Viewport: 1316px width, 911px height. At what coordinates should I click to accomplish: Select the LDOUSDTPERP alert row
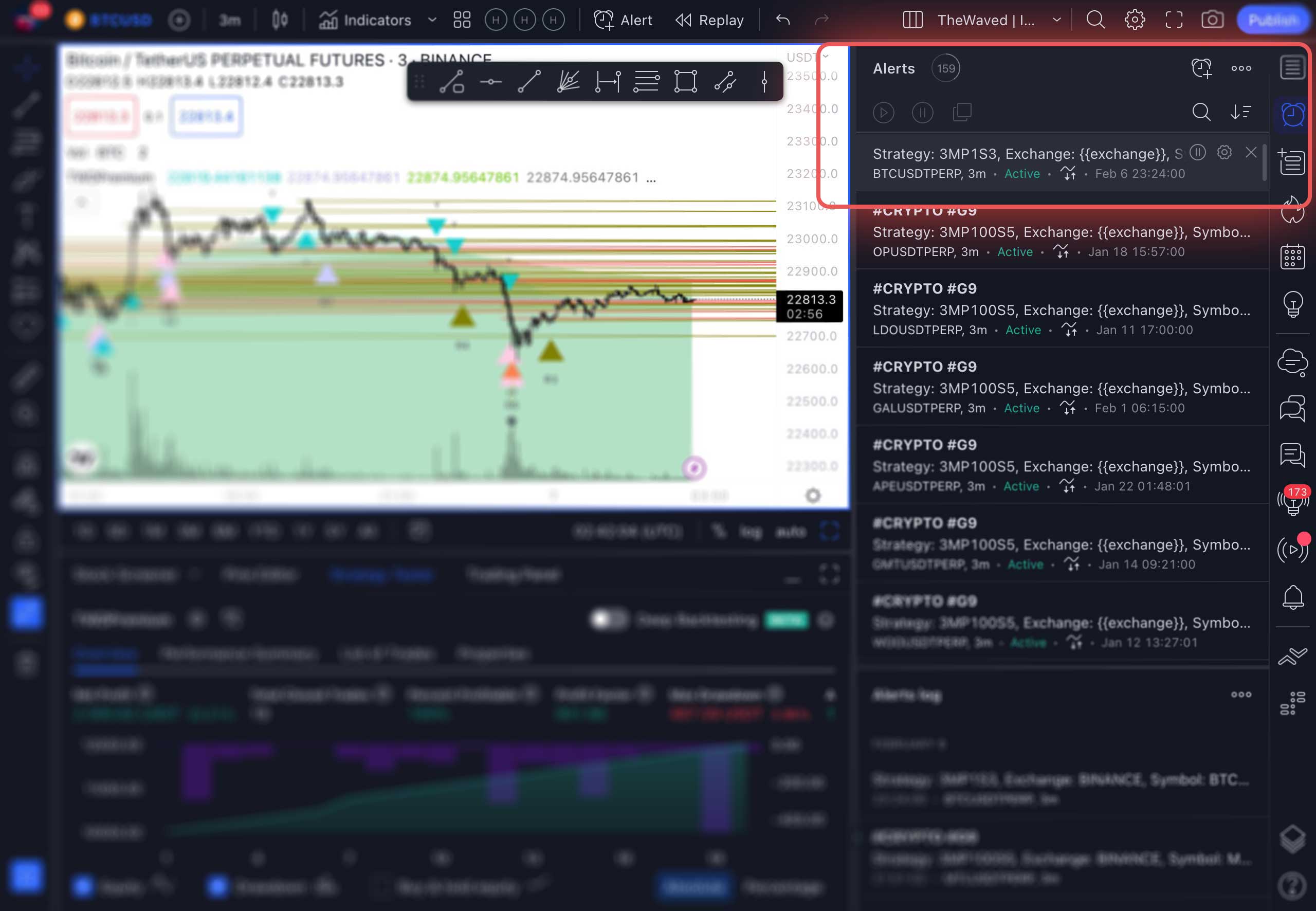tap(1062, 308)
